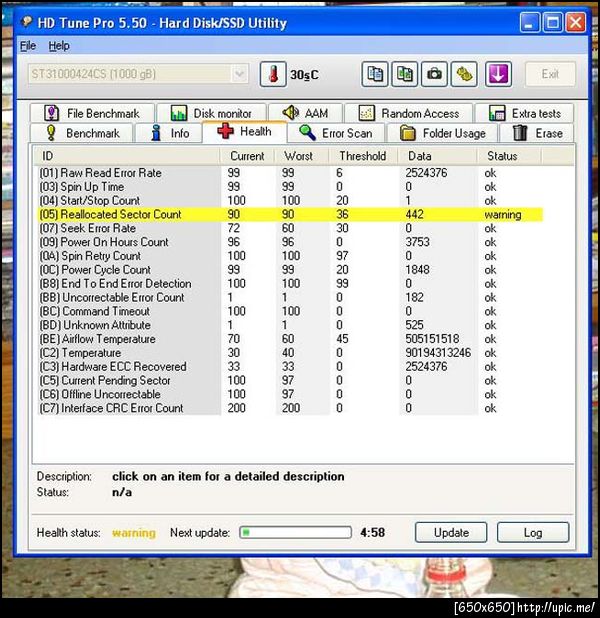Switch to the Random Access tab
Screen dimensions: 600x618
pos(409,114)
